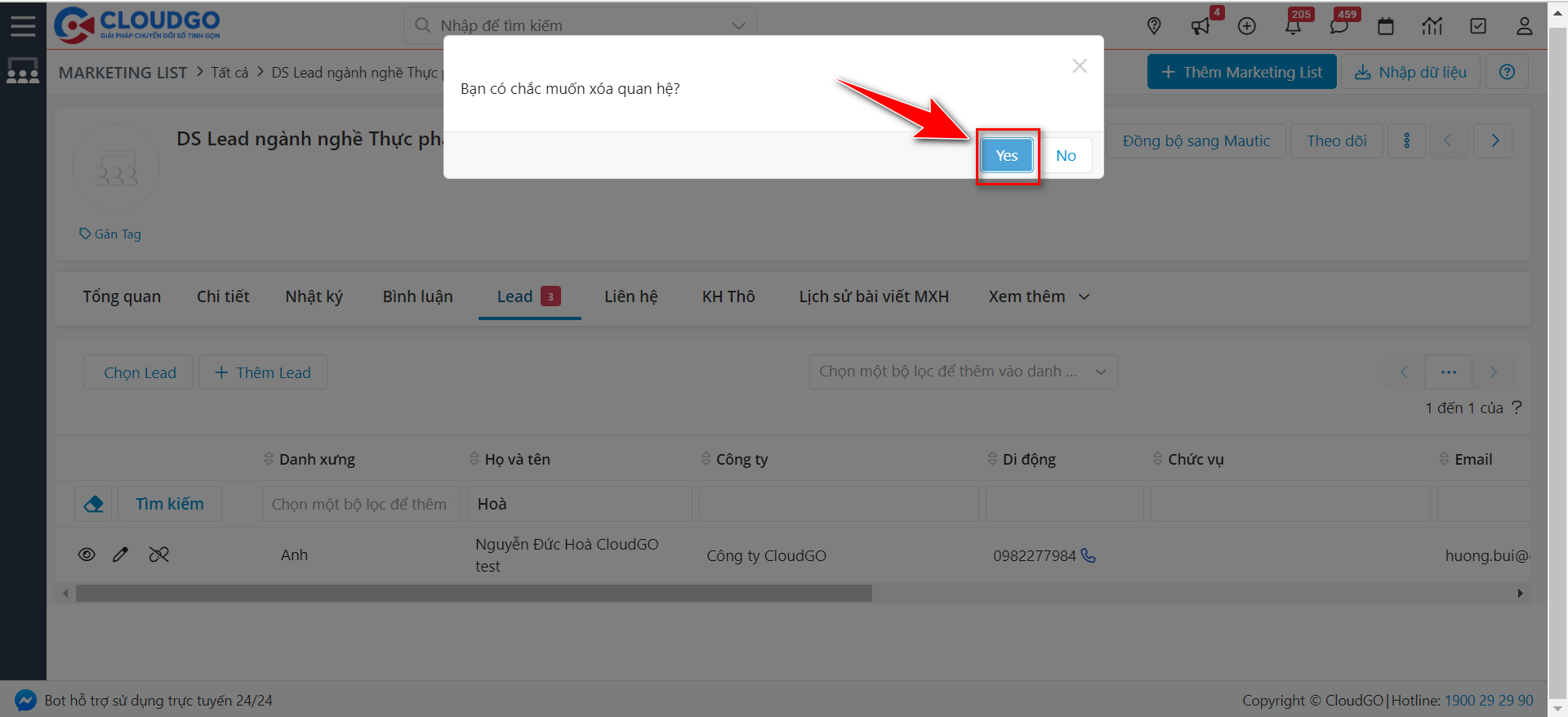
Task: Open the megaphone announcements icon
Action: tap(1200, 26)
